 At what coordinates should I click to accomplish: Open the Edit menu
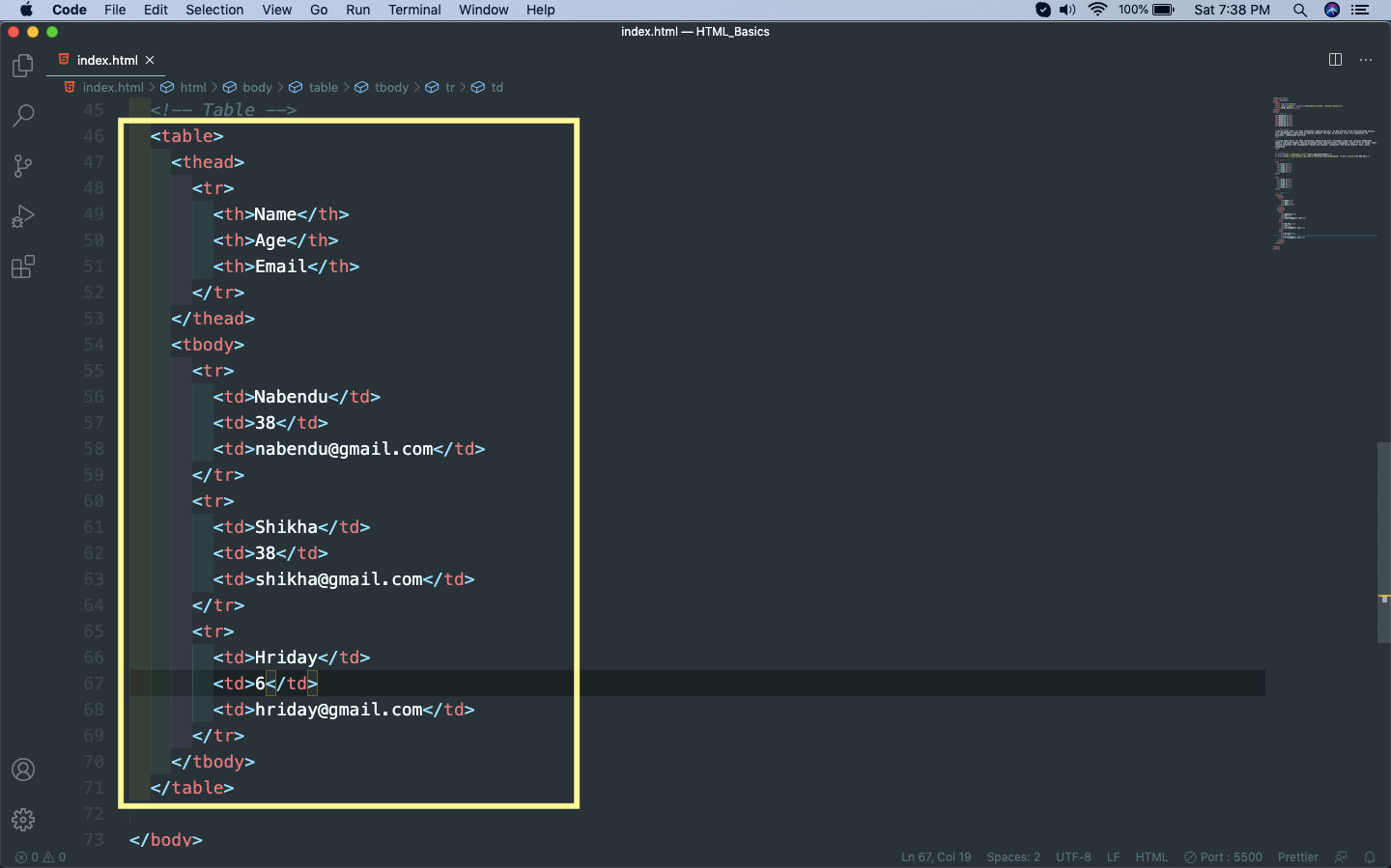(x=156, y=10)
